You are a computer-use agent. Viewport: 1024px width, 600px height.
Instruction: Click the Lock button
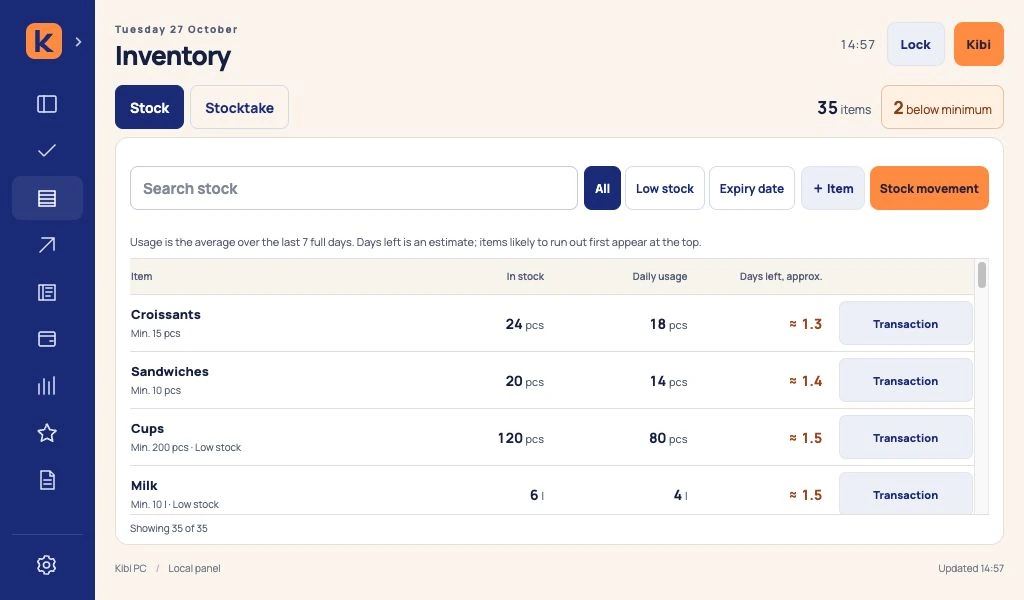coord(916,44)
